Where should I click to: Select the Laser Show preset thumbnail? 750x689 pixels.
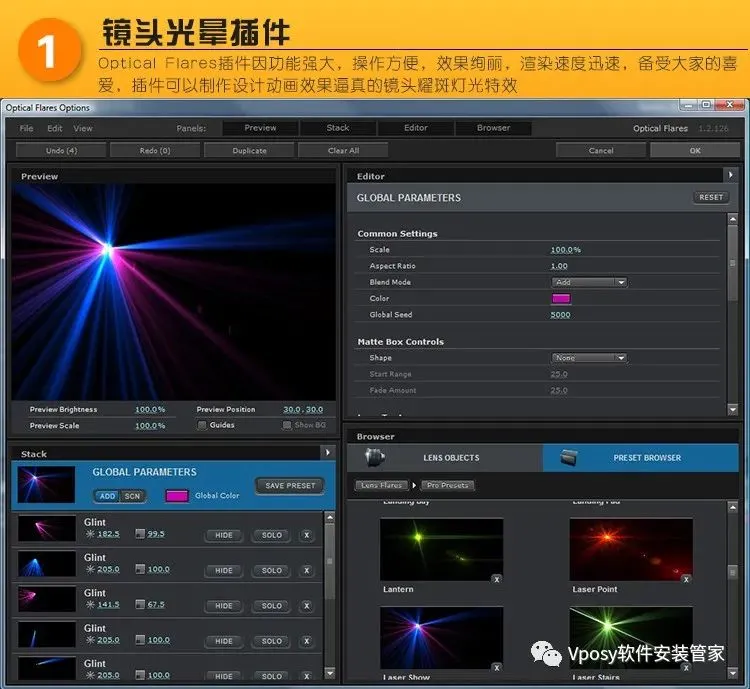441,638
